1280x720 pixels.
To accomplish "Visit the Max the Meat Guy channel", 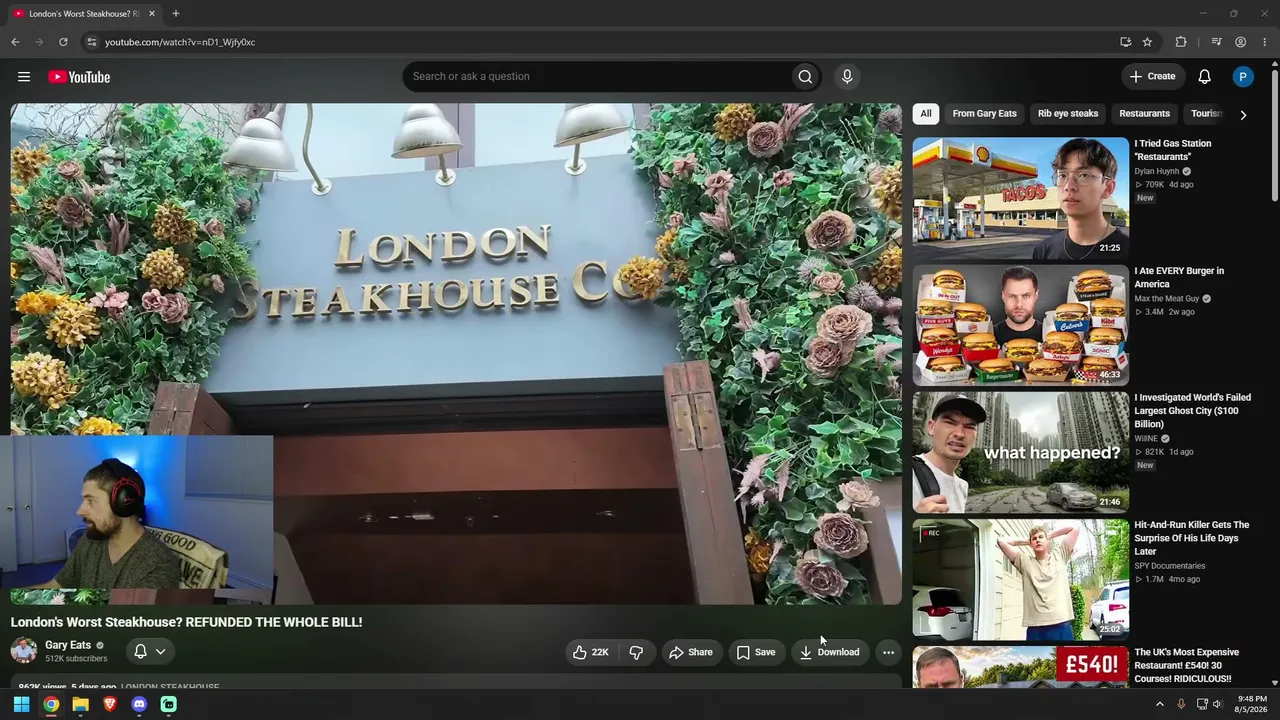I will (1166, 298).
